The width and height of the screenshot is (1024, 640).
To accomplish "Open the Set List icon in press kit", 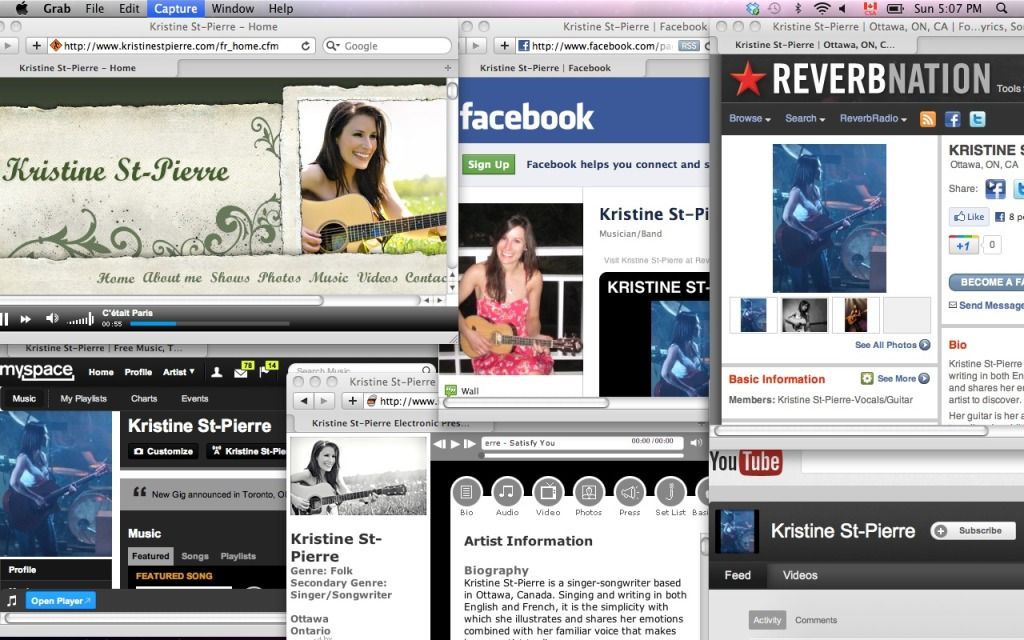I will (x=670, y=492).
